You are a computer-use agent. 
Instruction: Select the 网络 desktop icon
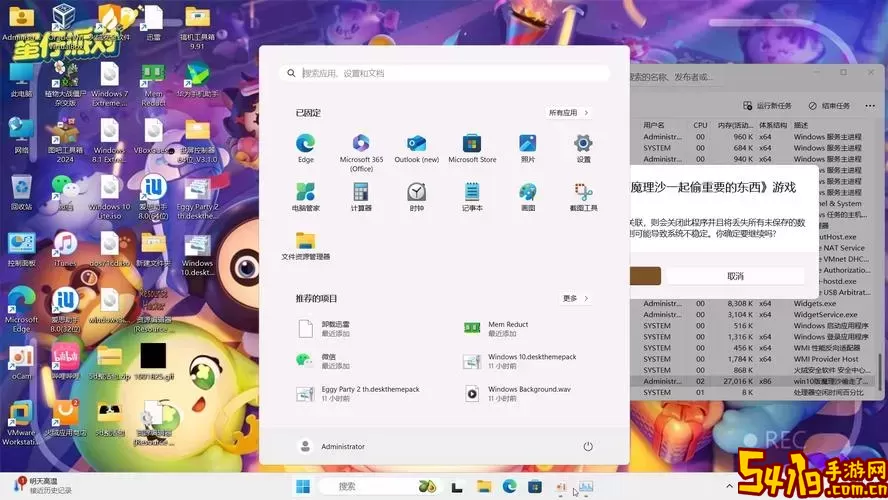pos(21,136)
